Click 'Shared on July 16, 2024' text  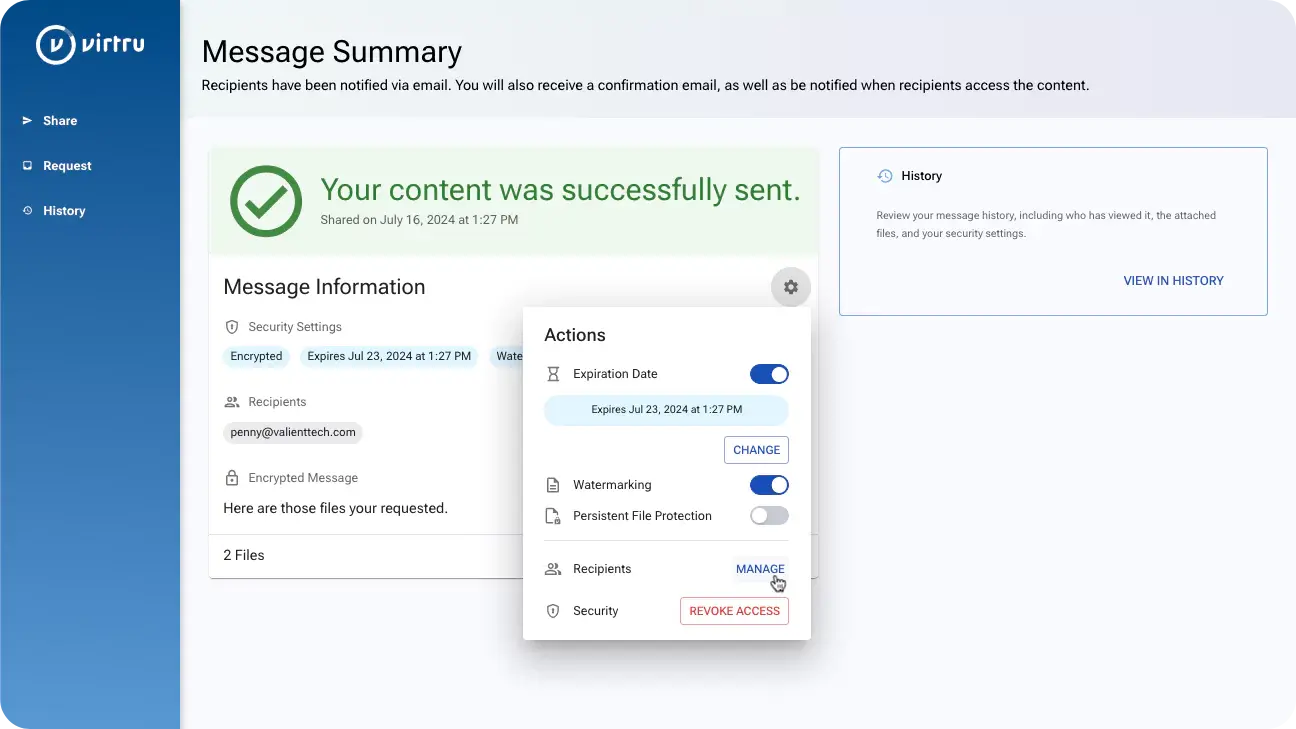(x=419, y=220)
